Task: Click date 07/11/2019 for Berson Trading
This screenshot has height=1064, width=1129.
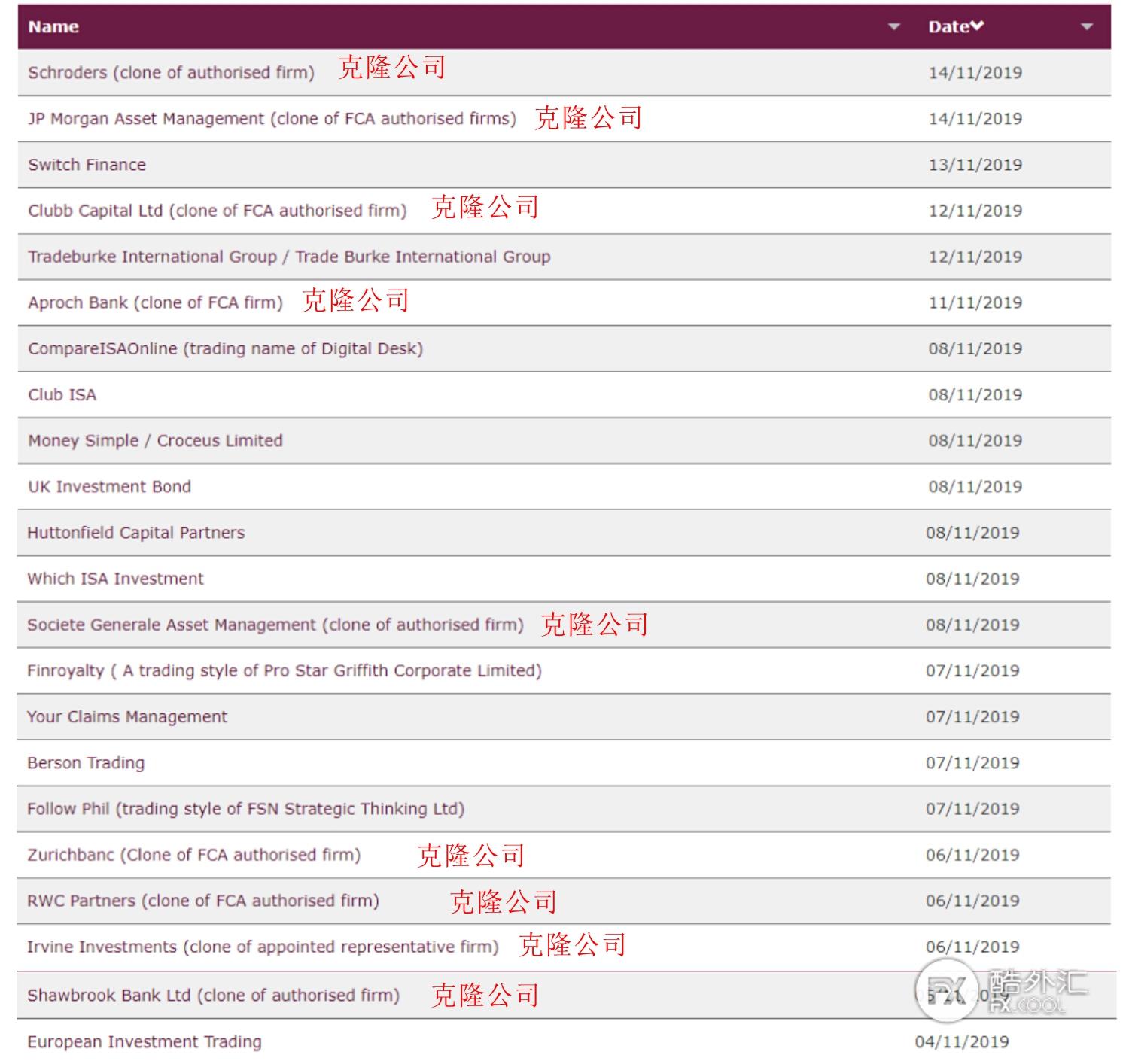Action: click(x=972, y=762)
